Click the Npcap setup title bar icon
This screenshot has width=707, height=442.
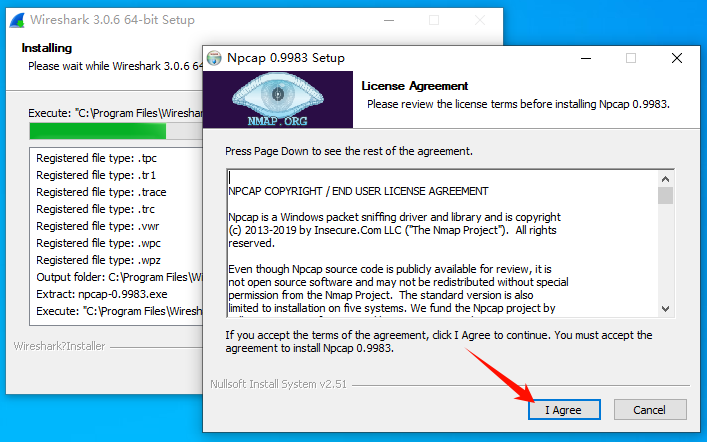(214, 58)
